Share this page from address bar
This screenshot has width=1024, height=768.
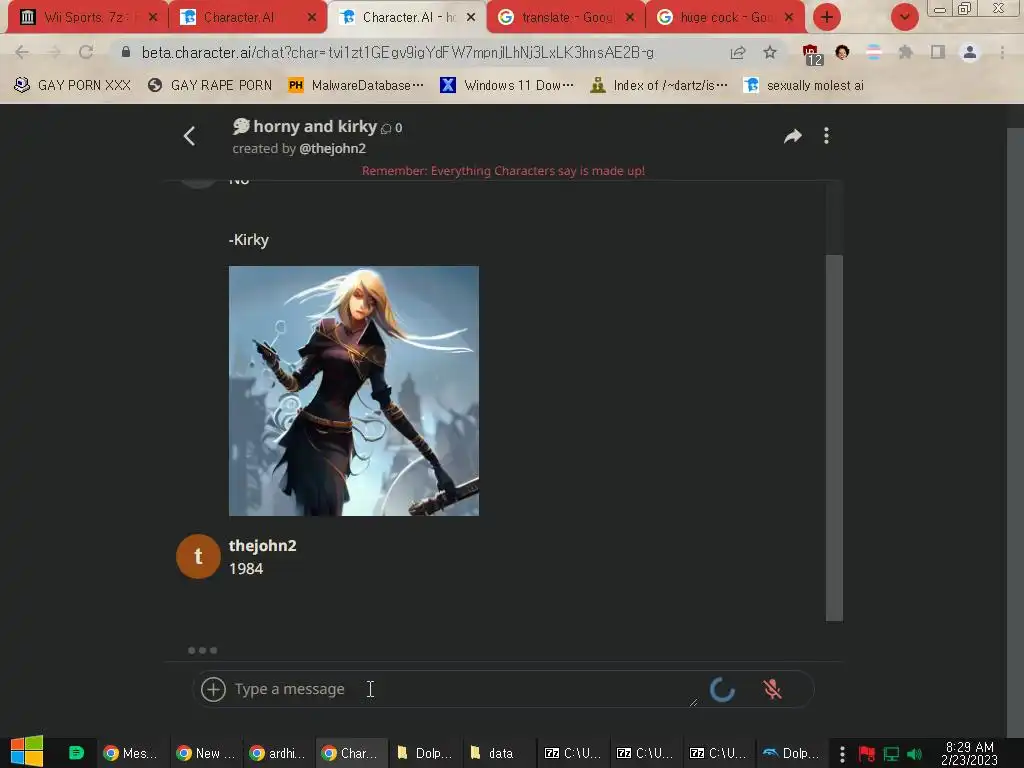738,52
